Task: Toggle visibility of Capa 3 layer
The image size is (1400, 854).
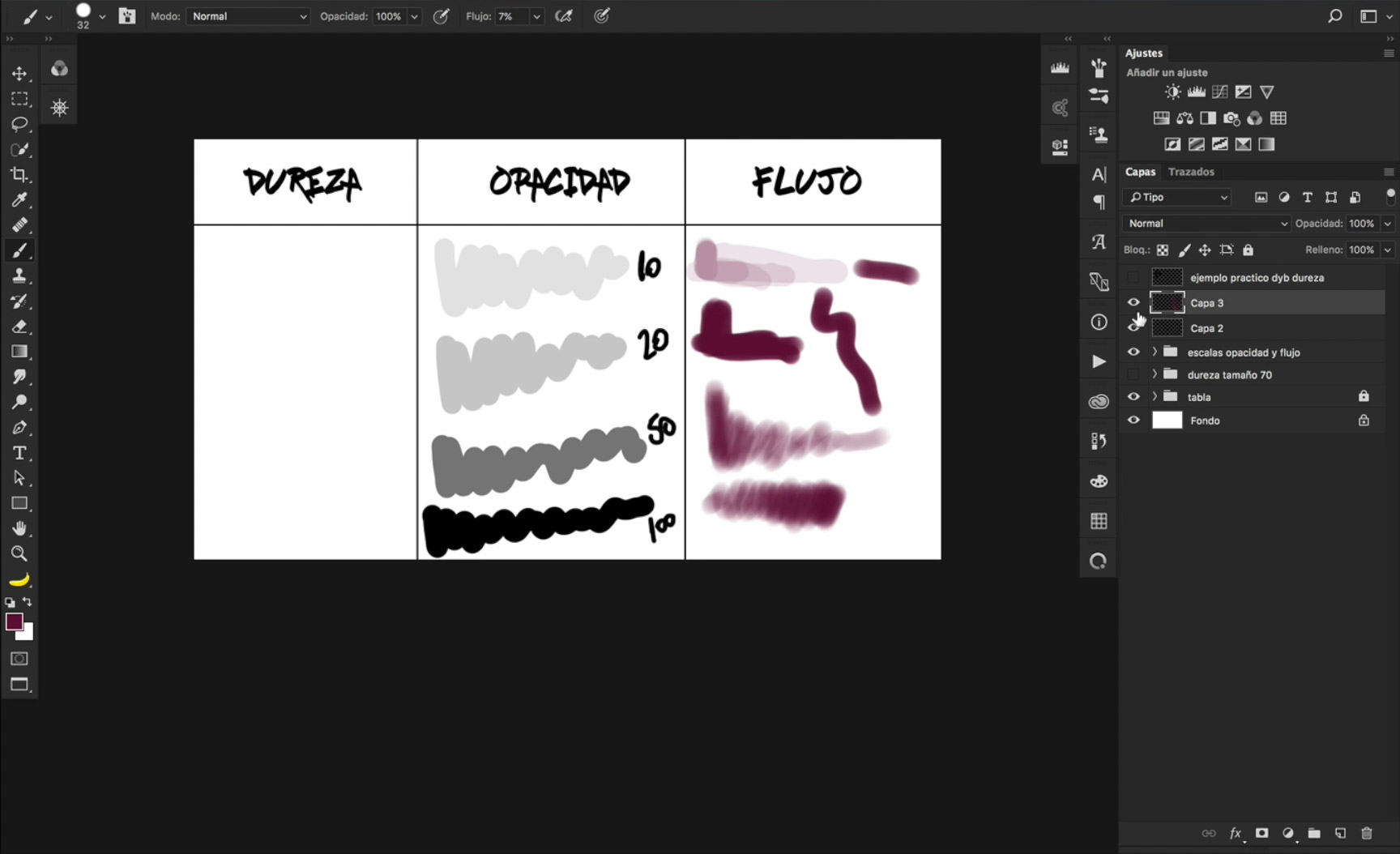Action: [x=1133, y=302]
